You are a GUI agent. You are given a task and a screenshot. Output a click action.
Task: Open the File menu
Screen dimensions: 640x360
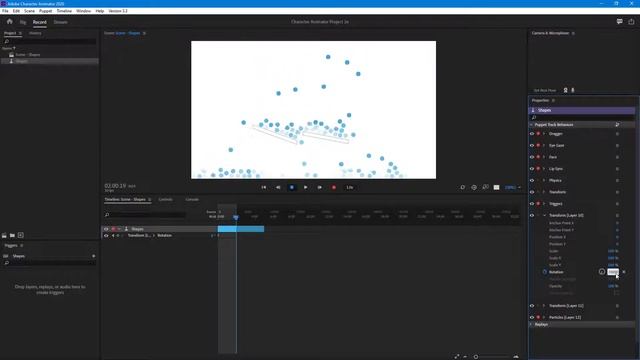[x=5, y=11]
